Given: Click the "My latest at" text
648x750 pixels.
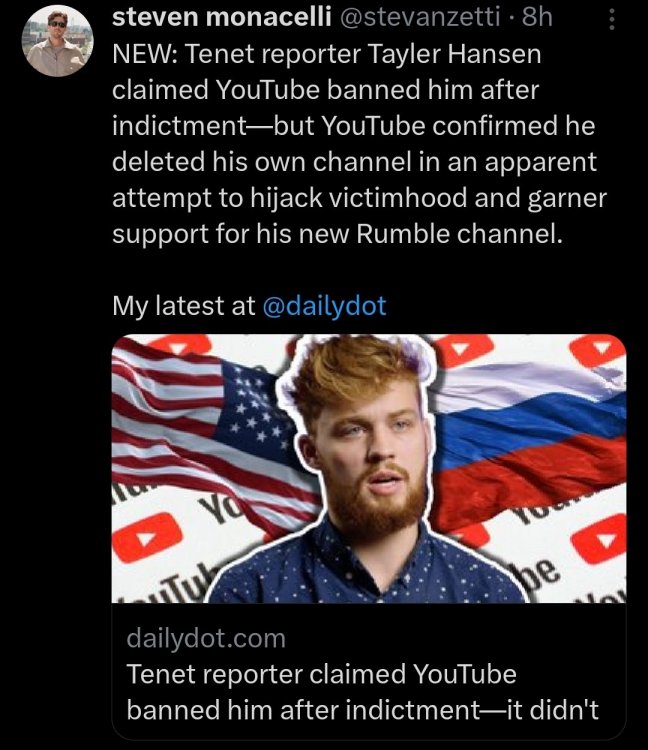Looking at the screenshot, I should point(184,307).
